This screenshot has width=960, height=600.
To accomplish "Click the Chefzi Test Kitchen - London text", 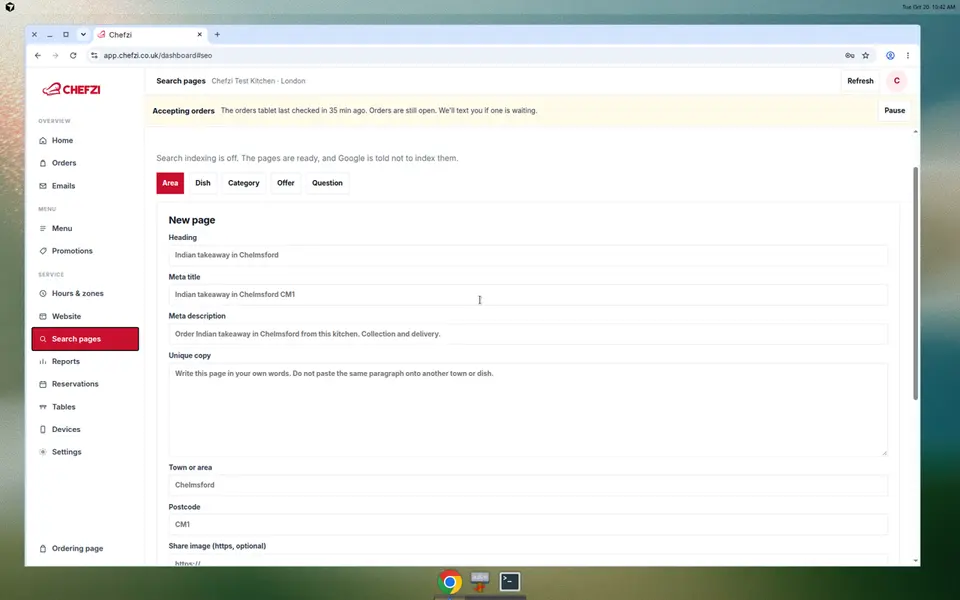I will (x=258, y=81).
